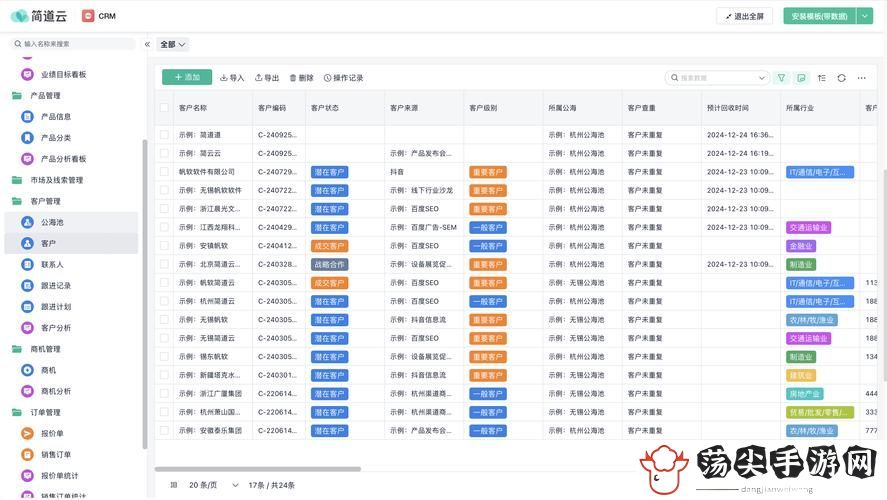
Task: Open 公海池 in the sidebar
Action: coord(52,222)
